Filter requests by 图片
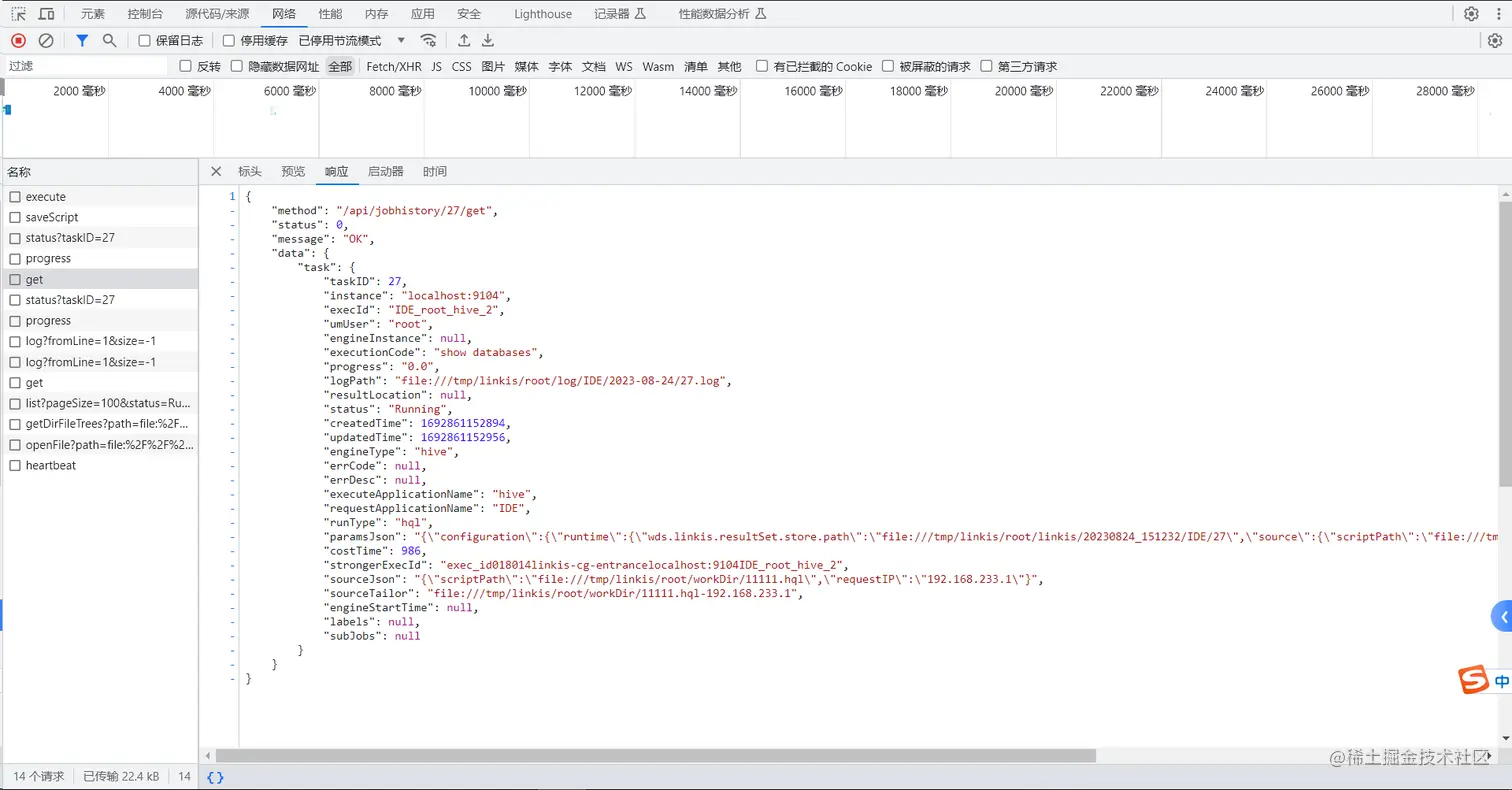Viewport: 1512px width, 790px height. click(493, 66)
